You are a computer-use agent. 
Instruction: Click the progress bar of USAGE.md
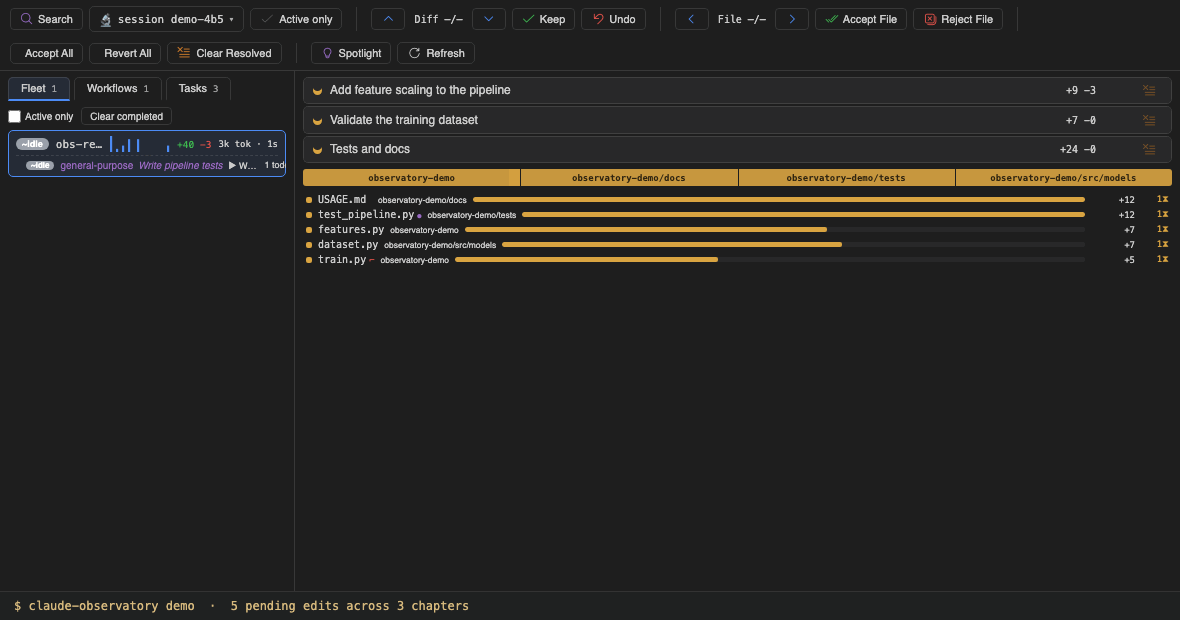click(x=779, y=199)
